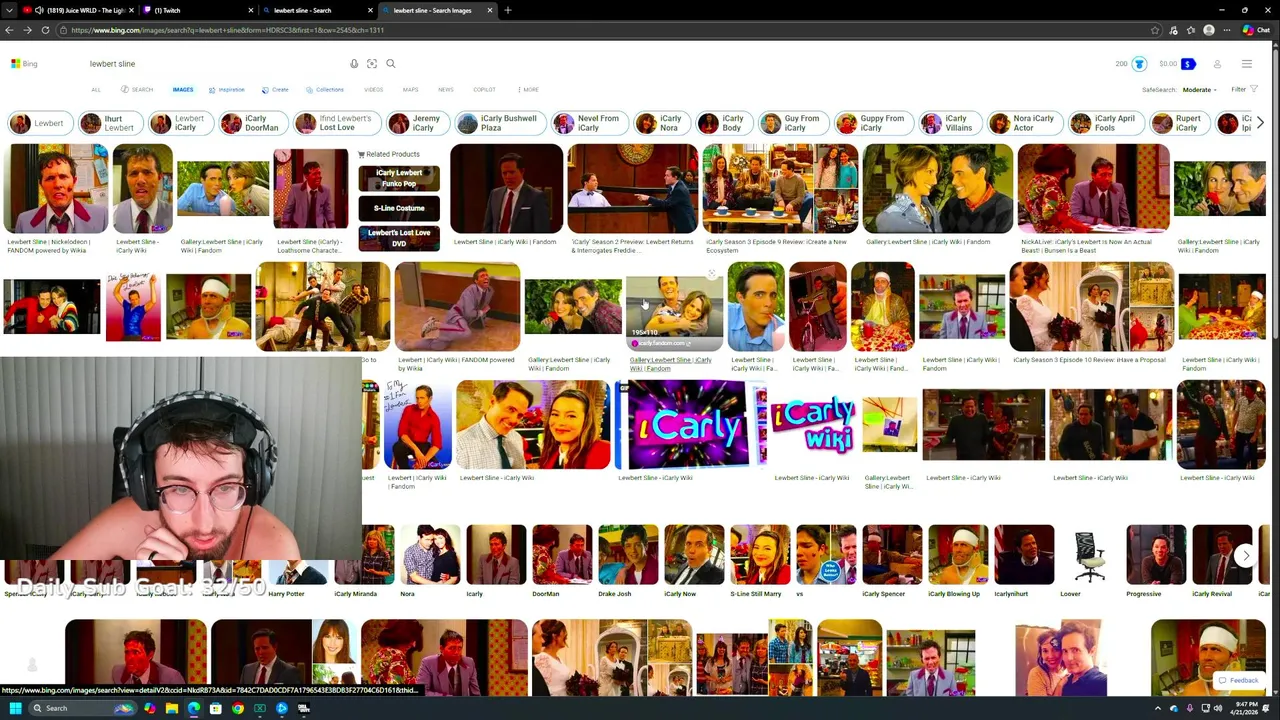Select the IMAGES tab

(x=183, y=90)
